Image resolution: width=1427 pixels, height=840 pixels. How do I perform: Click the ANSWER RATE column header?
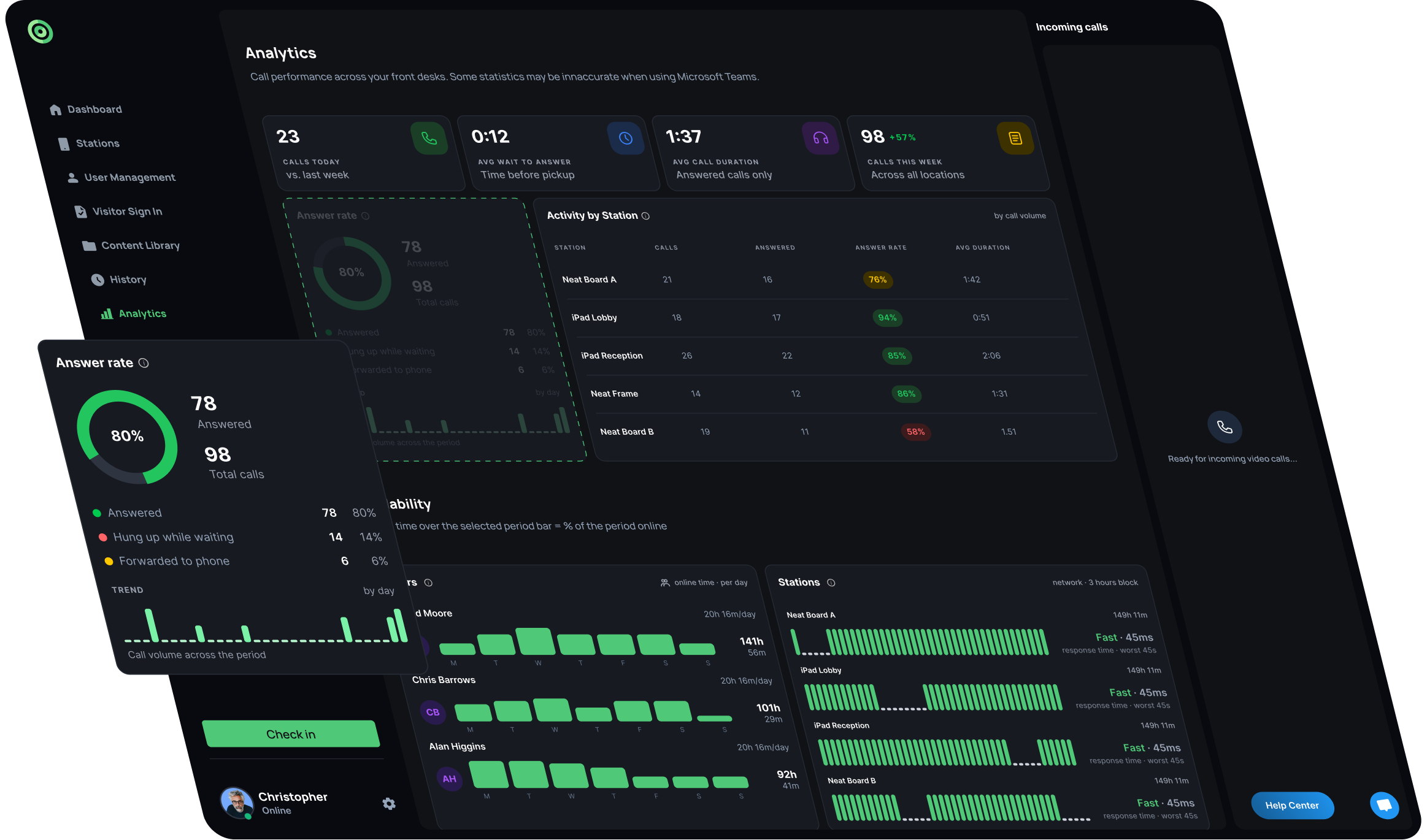(881, 248)
